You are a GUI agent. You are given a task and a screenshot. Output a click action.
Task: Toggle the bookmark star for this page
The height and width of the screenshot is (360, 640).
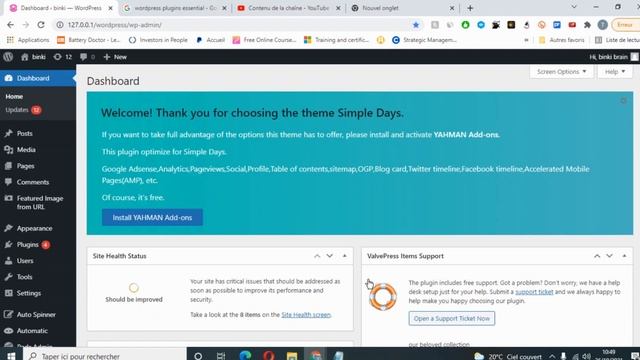(416, 25)
